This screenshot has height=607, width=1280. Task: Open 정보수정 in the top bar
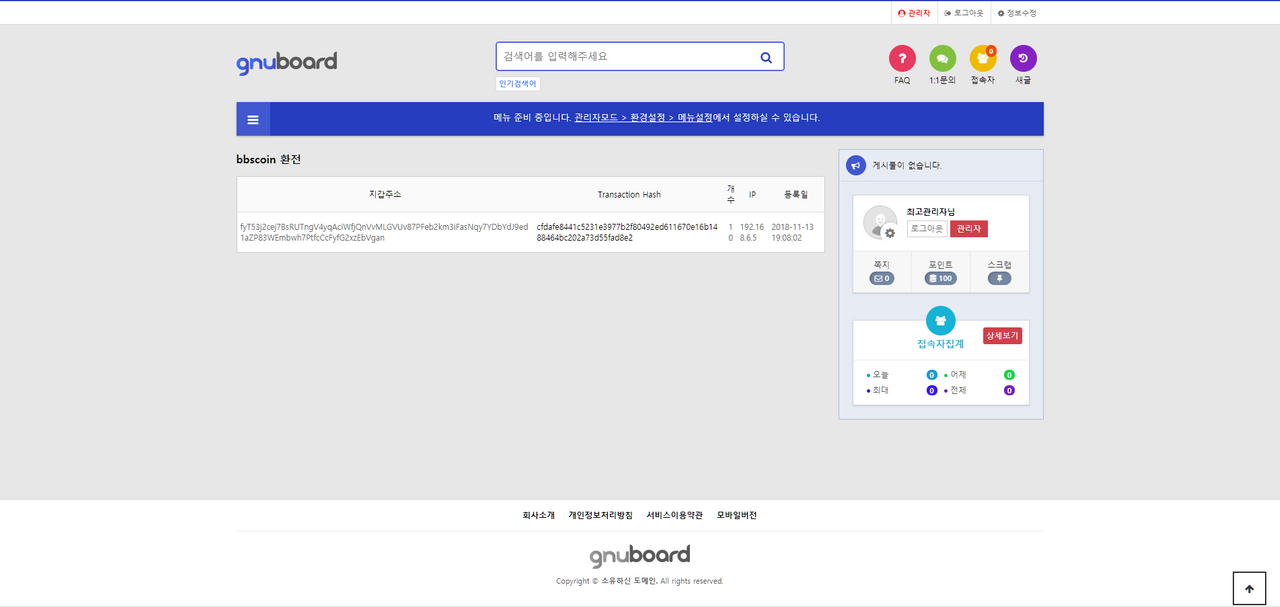[x=1017, y=13]
